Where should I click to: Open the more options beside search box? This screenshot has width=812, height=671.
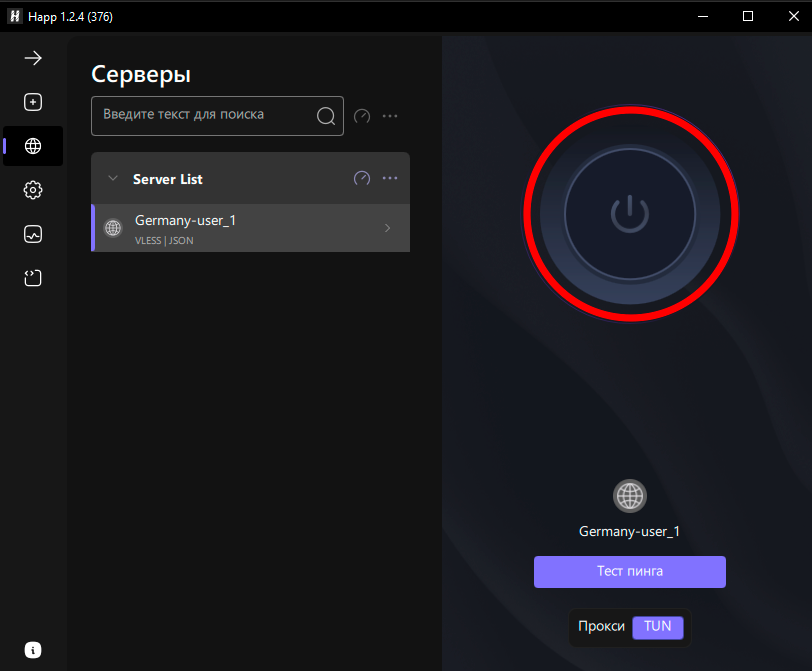coord(390,116)
